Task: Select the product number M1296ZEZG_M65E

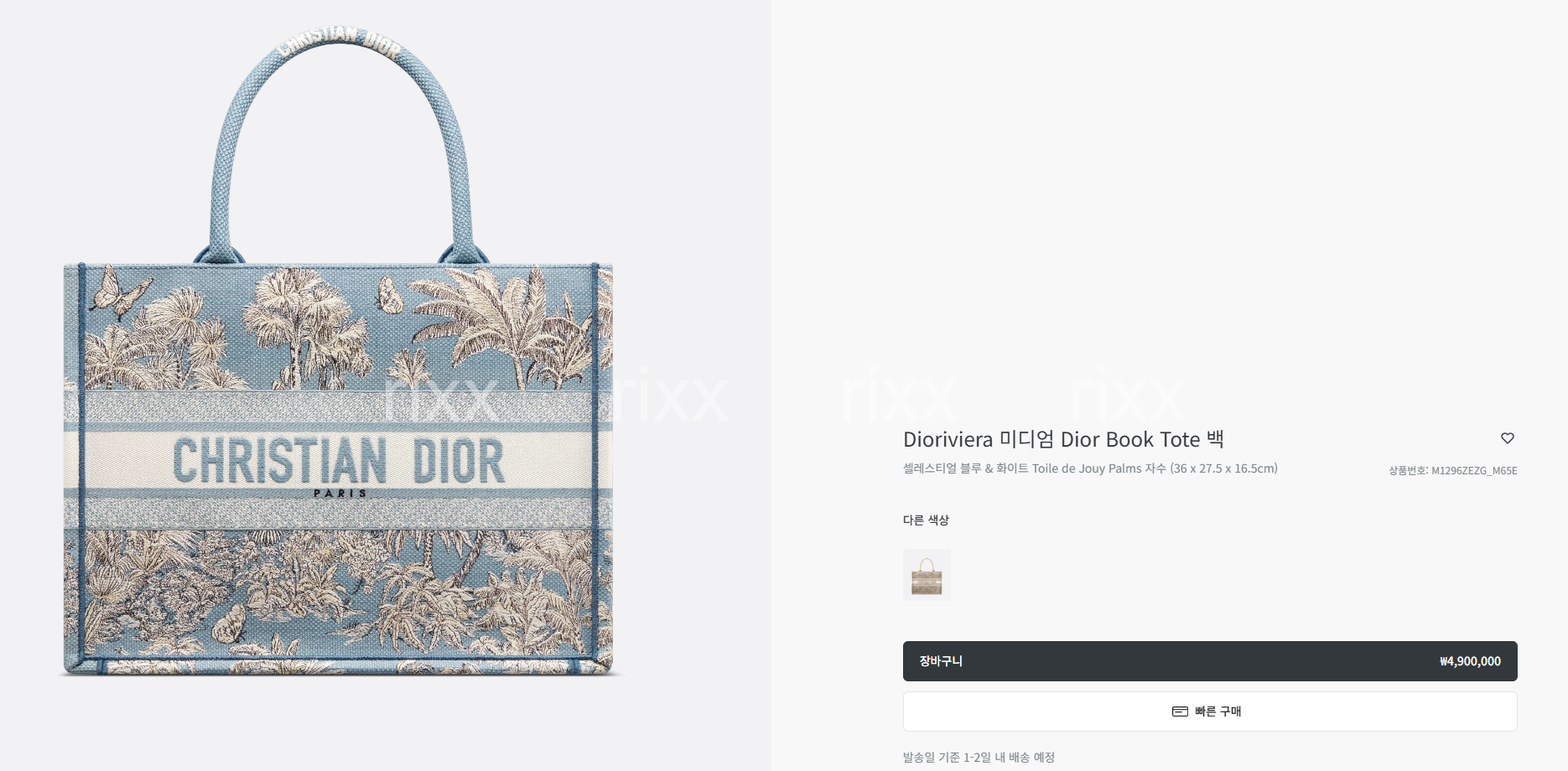Action: point(1453,471)
